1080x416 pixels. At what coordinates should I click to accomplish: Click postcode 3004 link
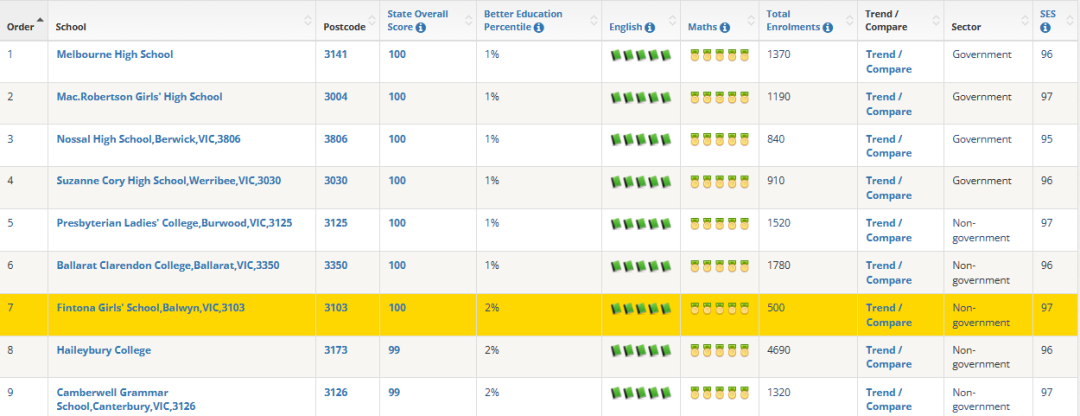(335, 96)
